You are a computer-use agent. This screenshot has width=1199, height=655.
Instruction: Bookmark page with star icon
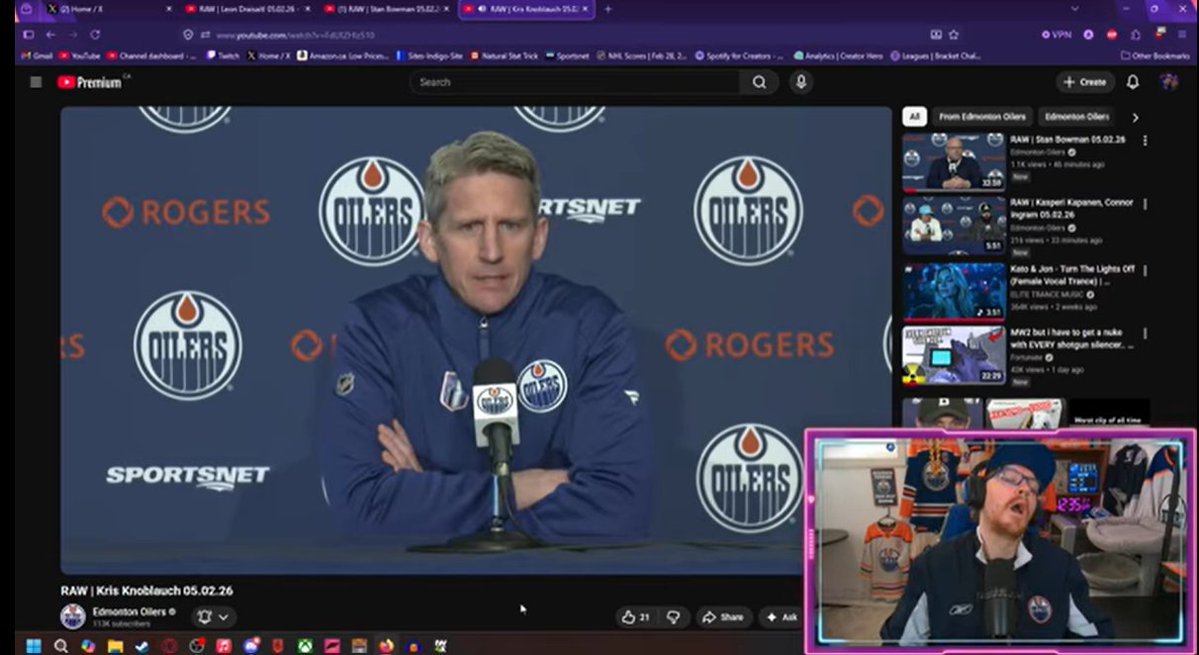coord(954,34)
